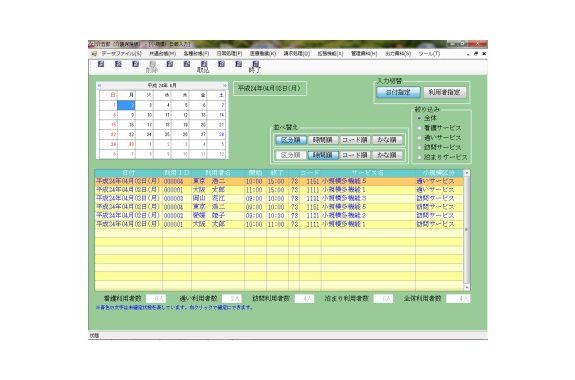
Task: Select day 16 in the calendar
Action: [x=127, y=125]
